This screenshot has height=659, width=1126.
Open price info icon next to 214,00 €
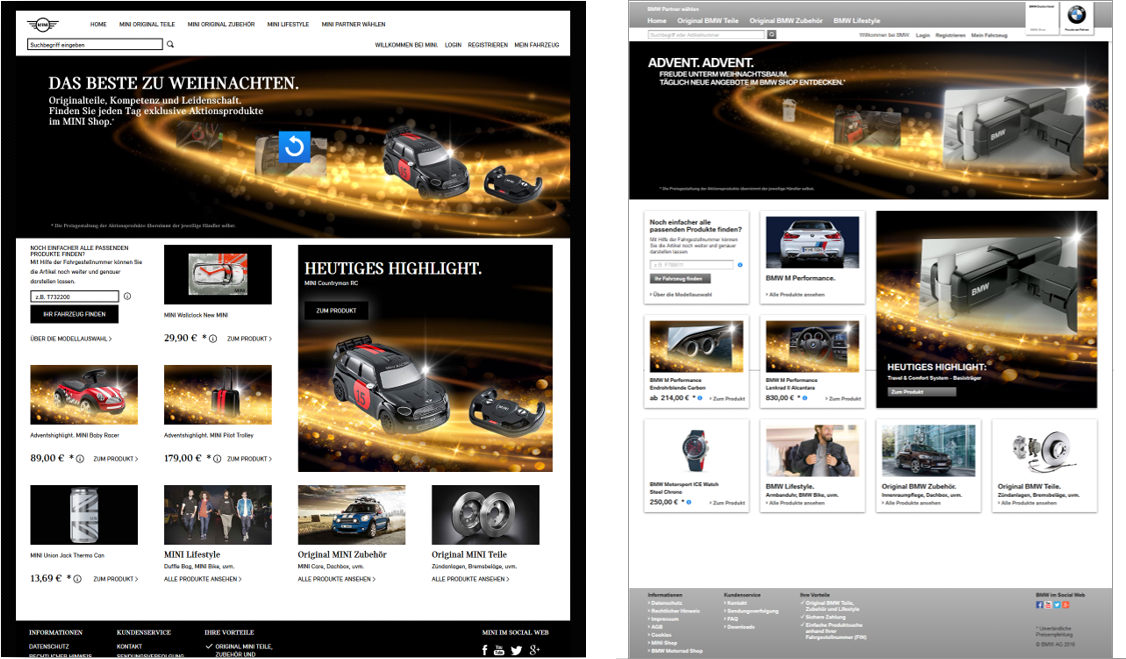[x=700, y=398]
